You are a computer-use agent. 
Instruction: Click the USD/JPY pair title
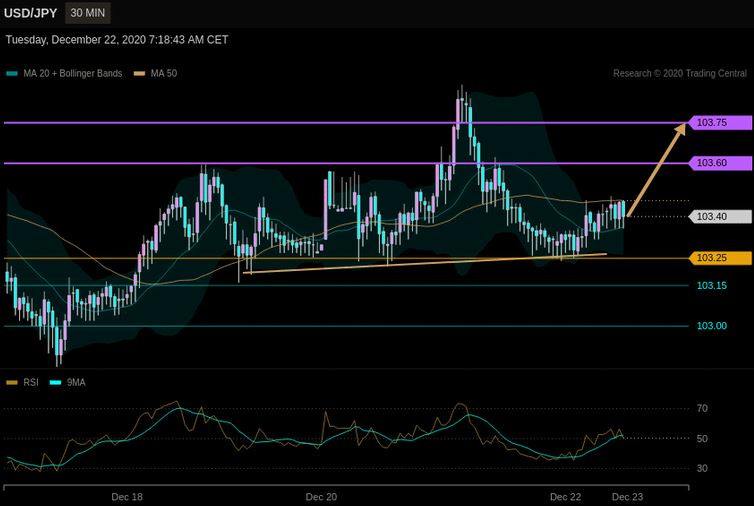point(30,13)
